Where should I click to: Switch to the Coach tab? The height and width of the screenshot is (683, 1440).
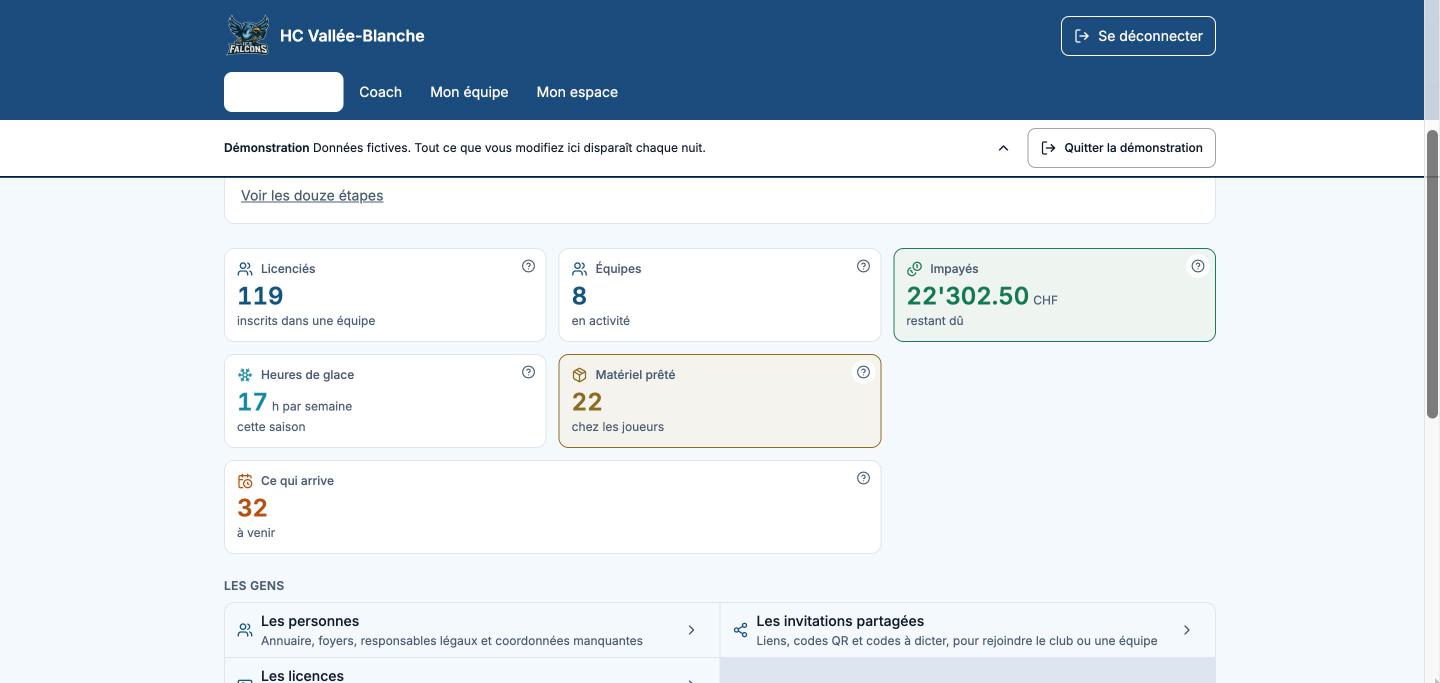click(x=380, y=92)
